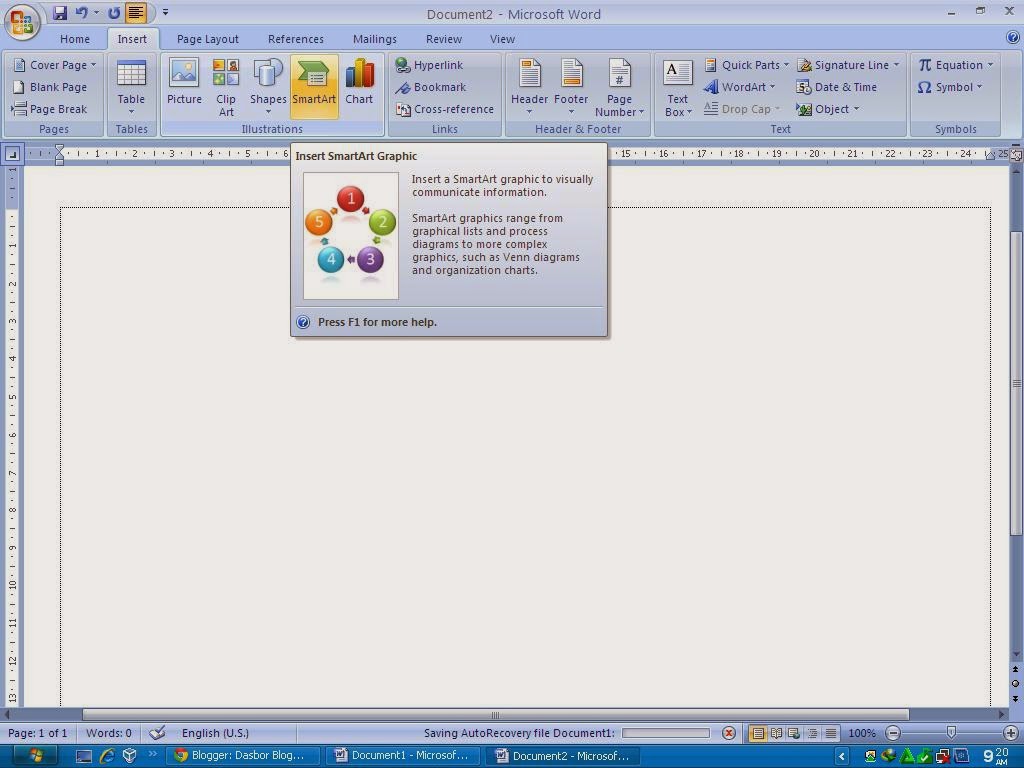Viewport: 1024px width, 768px height.
Task: Zoom out with minus button
Action: pyautogui.click(x=893, y=733)
